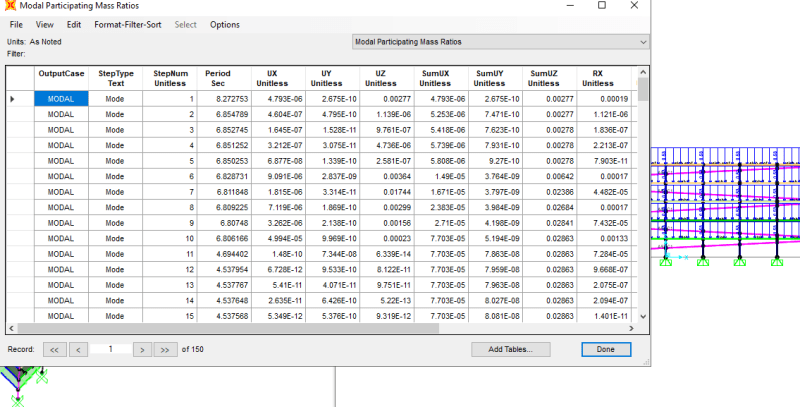Click the current row indicator arrow on row 1
Viewport: 800px width, 407px height.
[x=12, y=99]
